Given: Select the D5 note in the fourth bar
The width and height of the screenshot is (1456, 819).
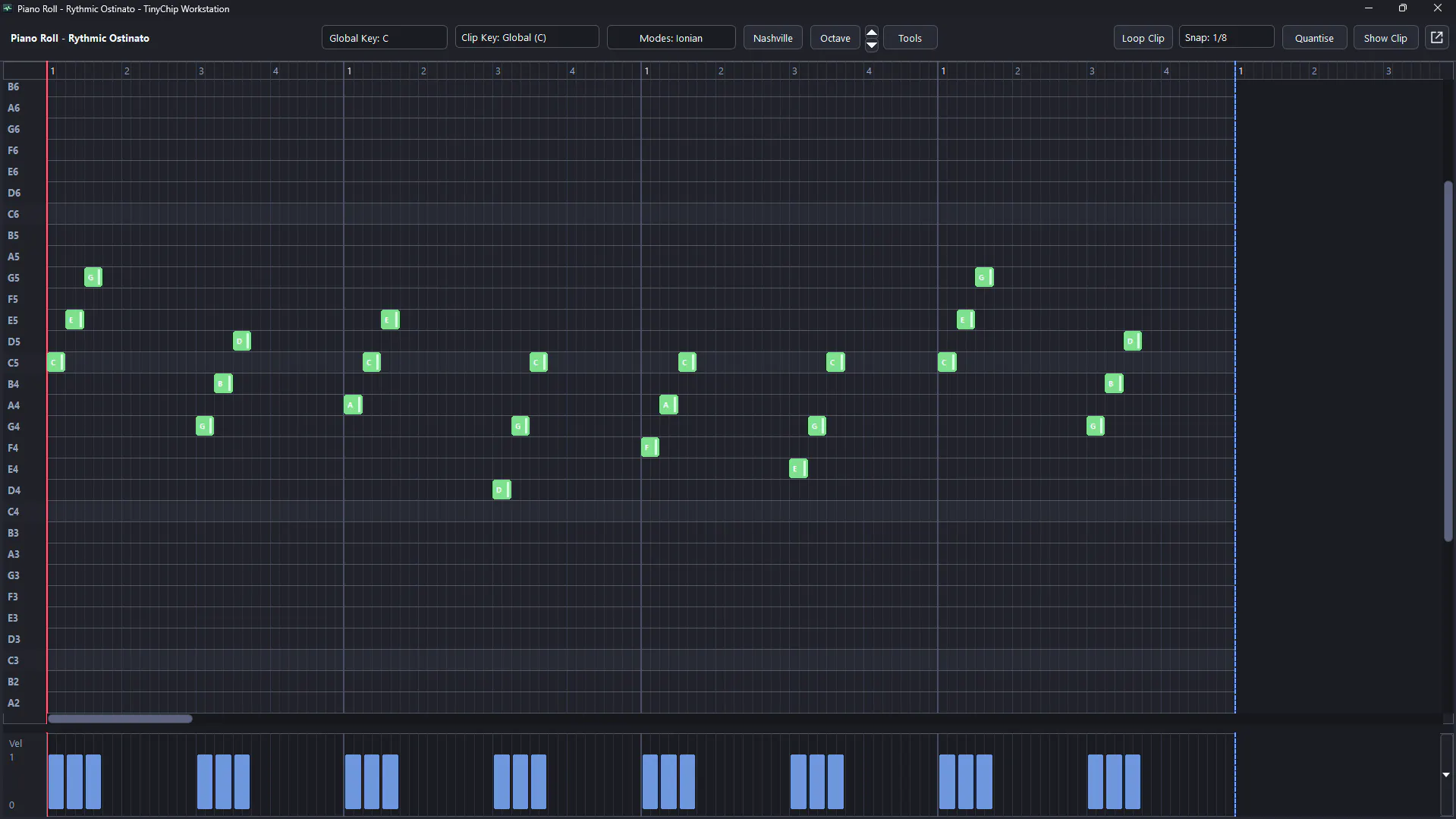Looking at the screenshot, I should pyautogui.click(x=1133, y=341).
